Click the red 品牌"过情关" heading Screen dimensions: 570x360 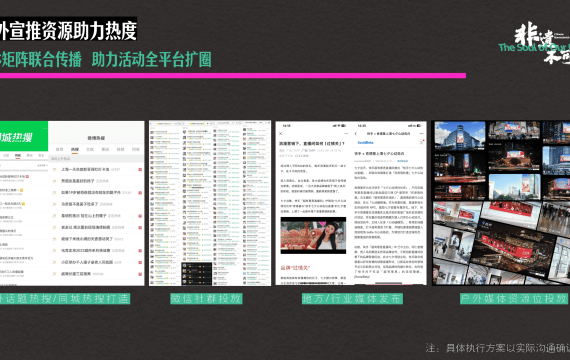pos(295,268)
